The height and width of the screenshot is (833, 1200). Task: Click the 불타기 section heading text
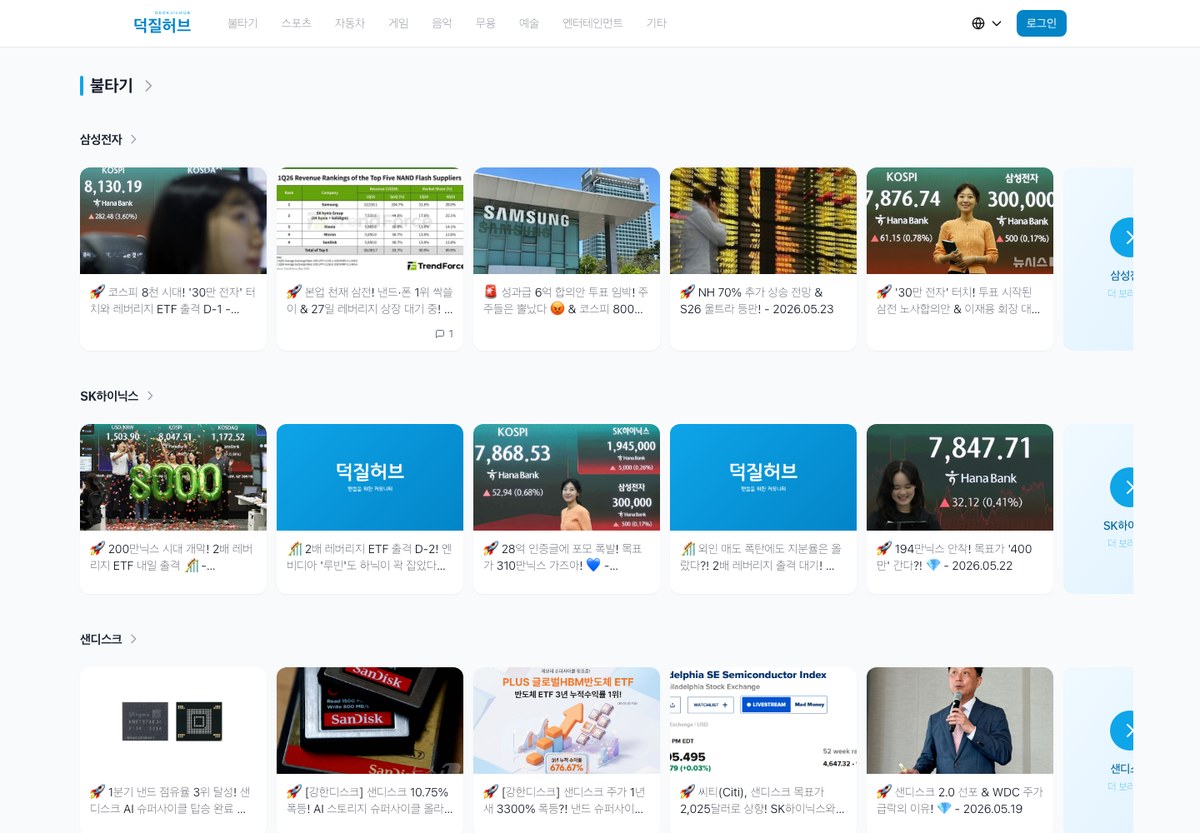tap(111, 86)
